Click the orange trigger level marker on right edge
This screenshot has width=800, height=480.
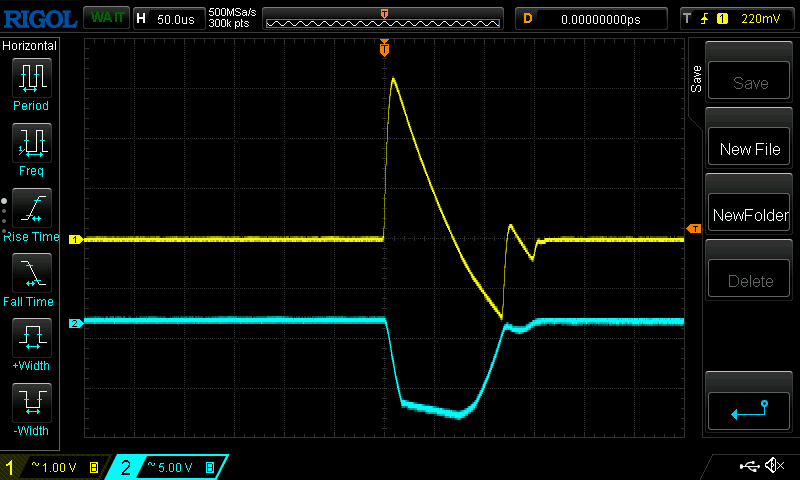[693, 229]
